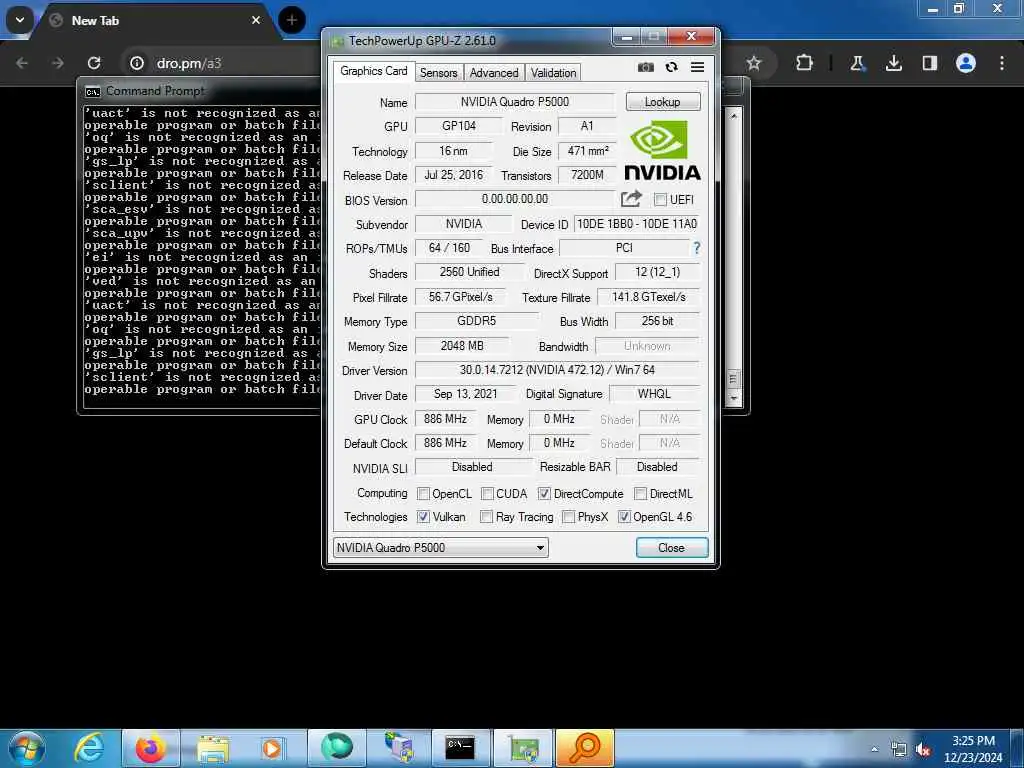Click the Command Prompt scrollbar down arrow
Screen dimensions: 1024x768
click(x=733, y=398)
